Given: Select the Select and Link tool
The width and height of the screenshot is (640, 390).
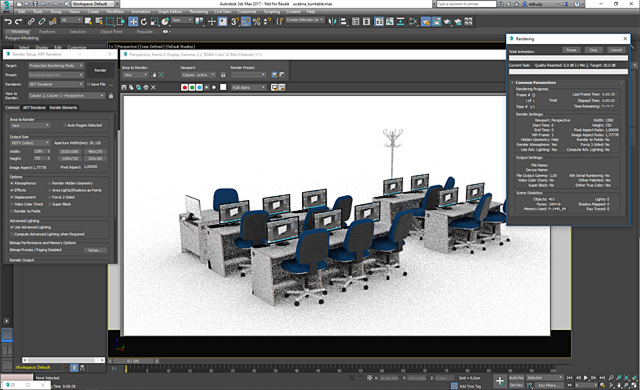Looking at the screenshot, I should [31, 21].
